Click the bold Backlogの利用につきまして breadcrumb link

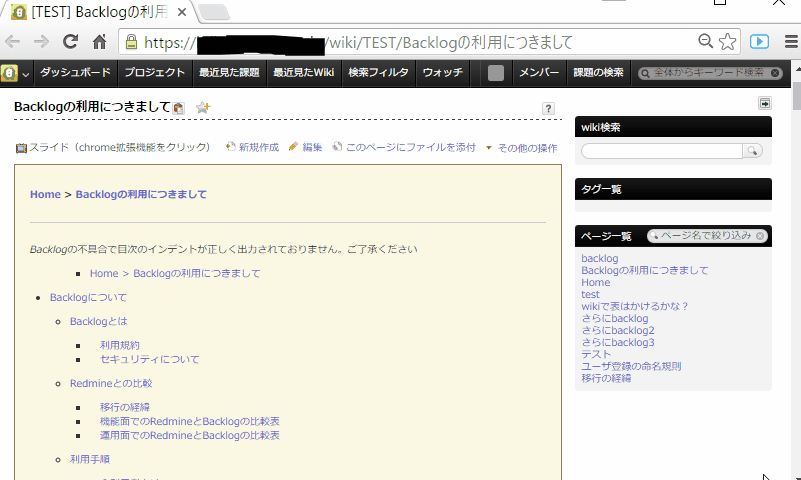(x=141, y=194)
